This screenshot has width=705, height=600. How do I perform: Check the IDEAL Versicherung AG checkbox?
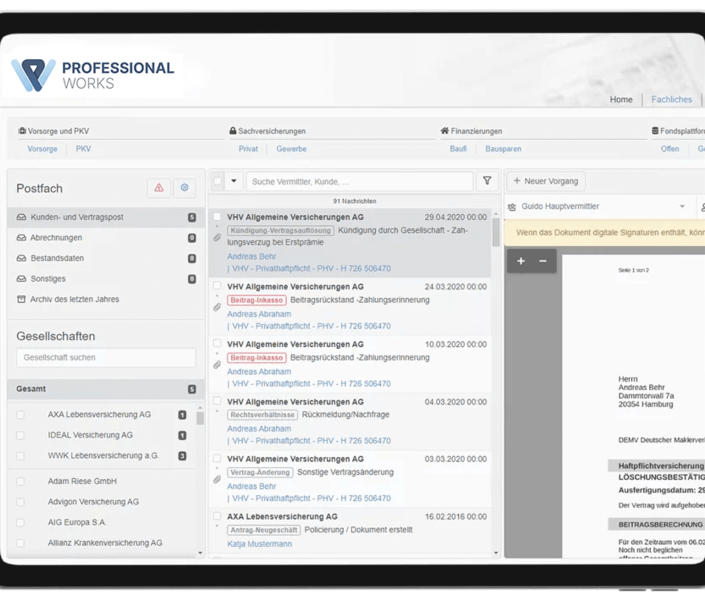coord(20,436)
